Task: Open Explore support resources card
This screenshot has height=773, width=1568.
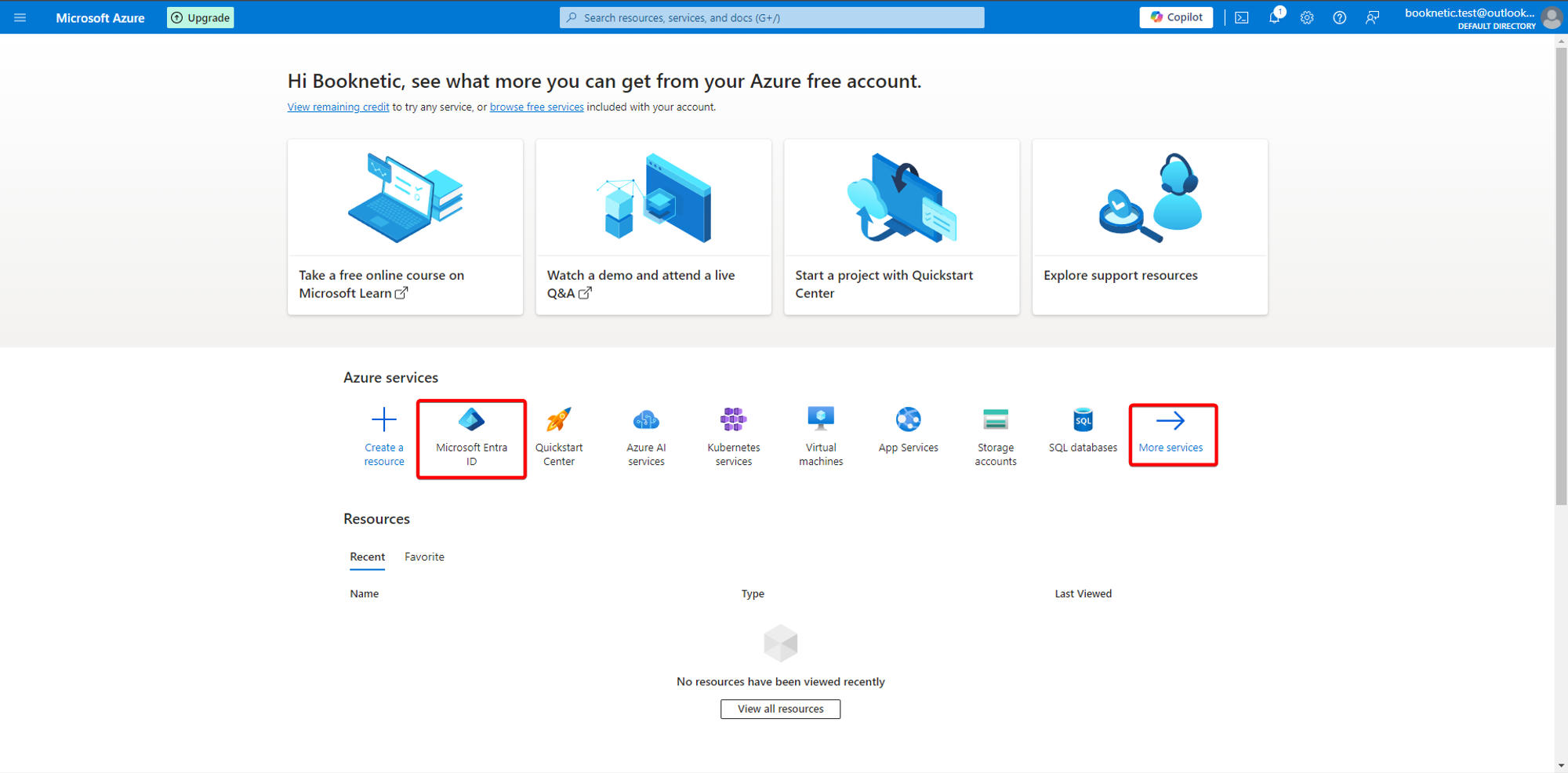Action: 1149,227
